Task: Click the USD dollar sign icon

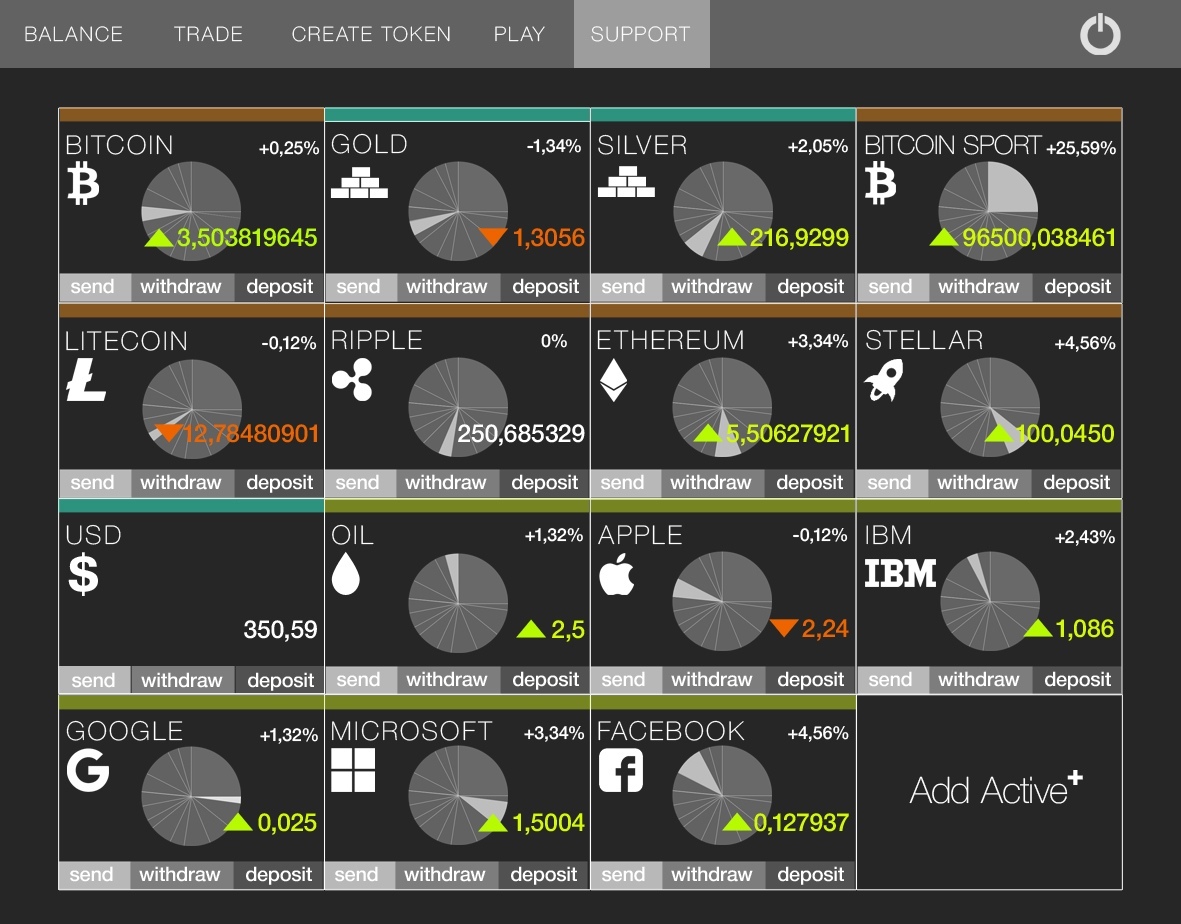Action: tap(84, 575)
